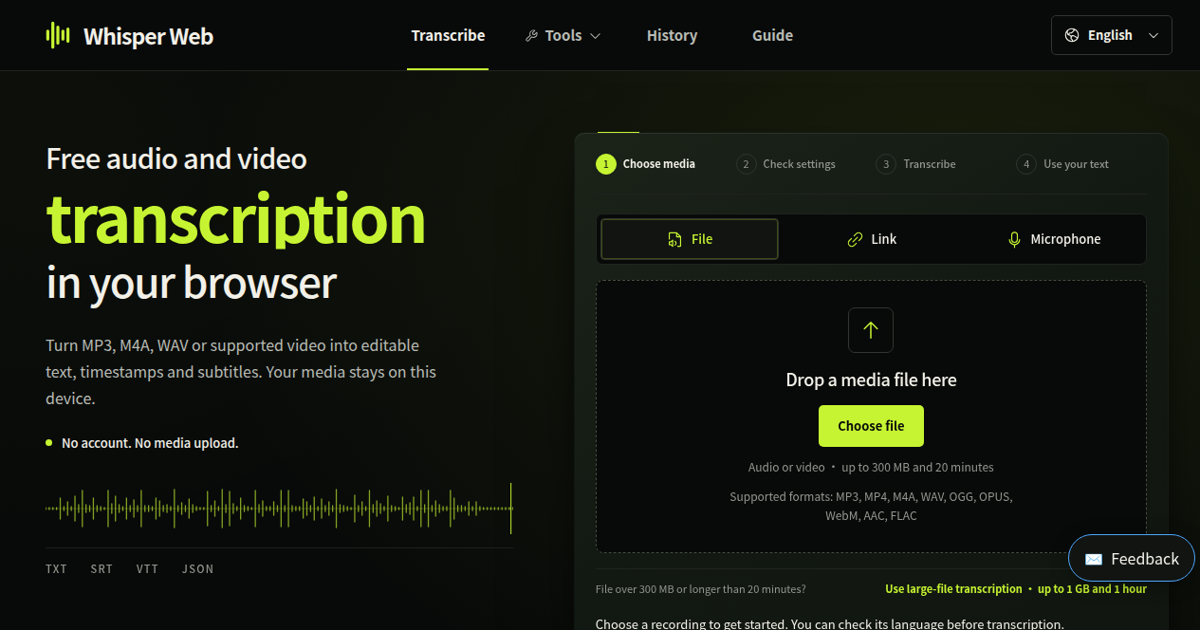Click the Transcribe step label in wizard

[x=929, y=164]
